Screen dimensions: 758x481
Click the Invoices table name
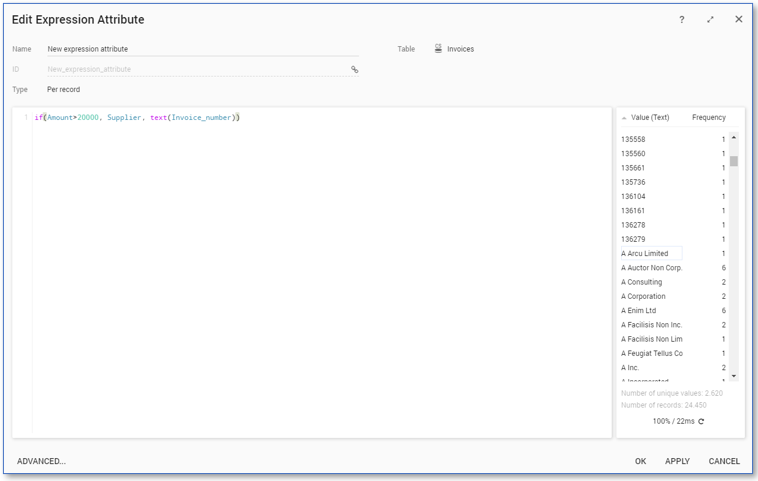pos(460,49)
